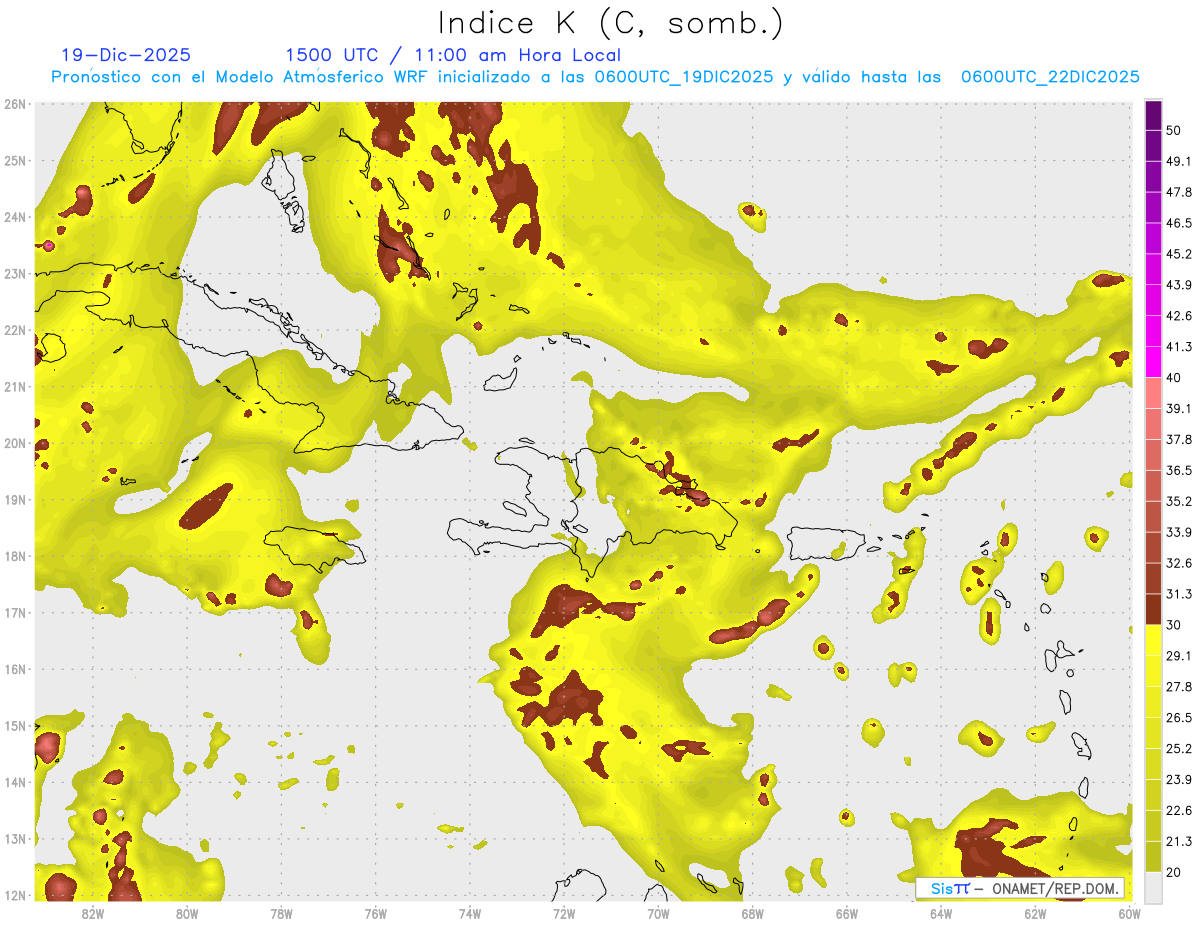The width and height of the screenshot is (1200, 927).
Task: Click the latitude label "20N"
Action: [x=15, y=443]
